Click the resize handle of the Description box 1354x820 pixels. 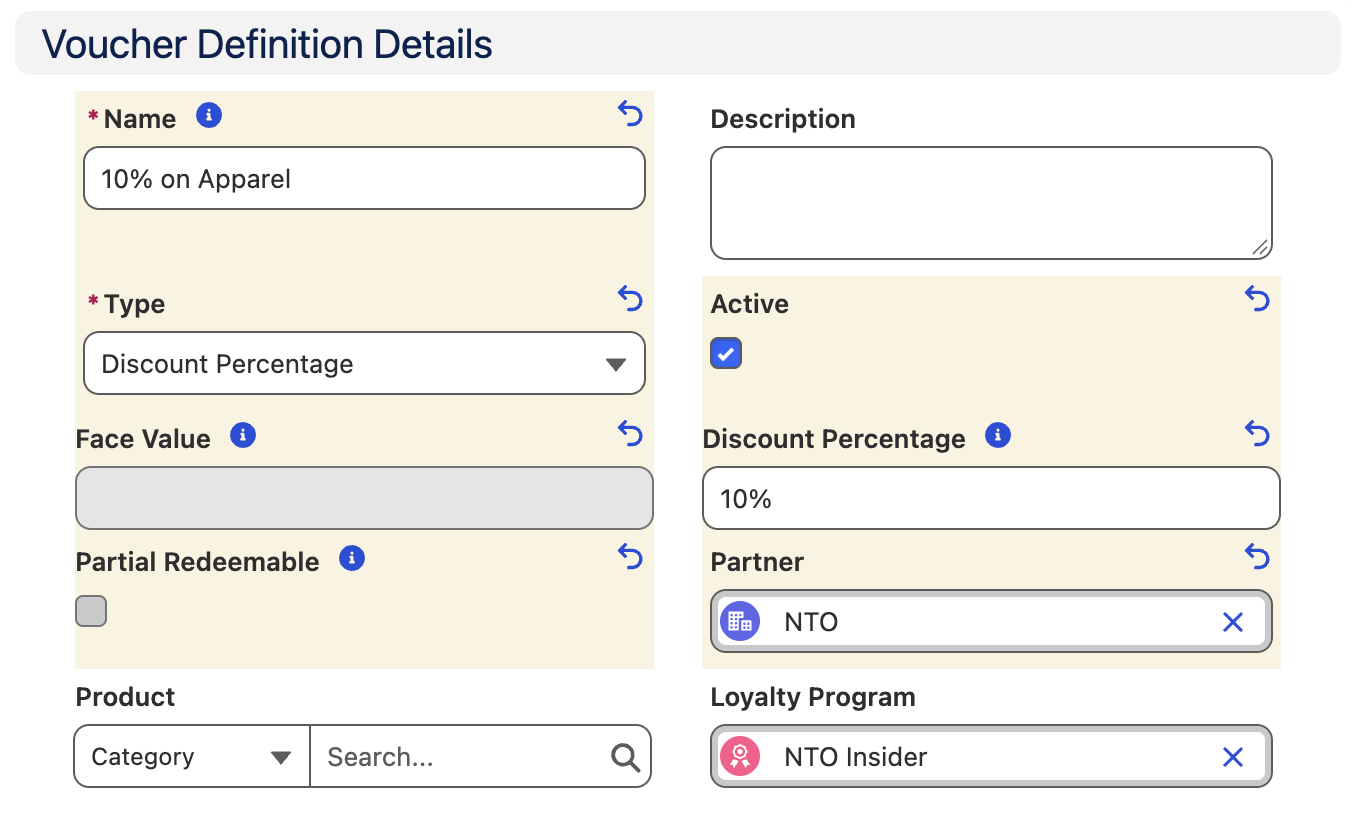[1260, 247]
